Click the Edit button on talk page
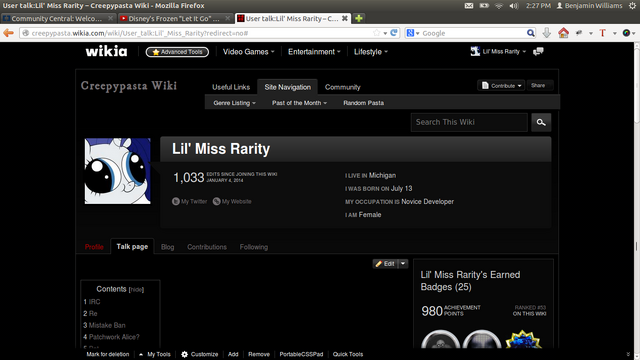Viewport: 640px width, 360px height. (385, 264)
